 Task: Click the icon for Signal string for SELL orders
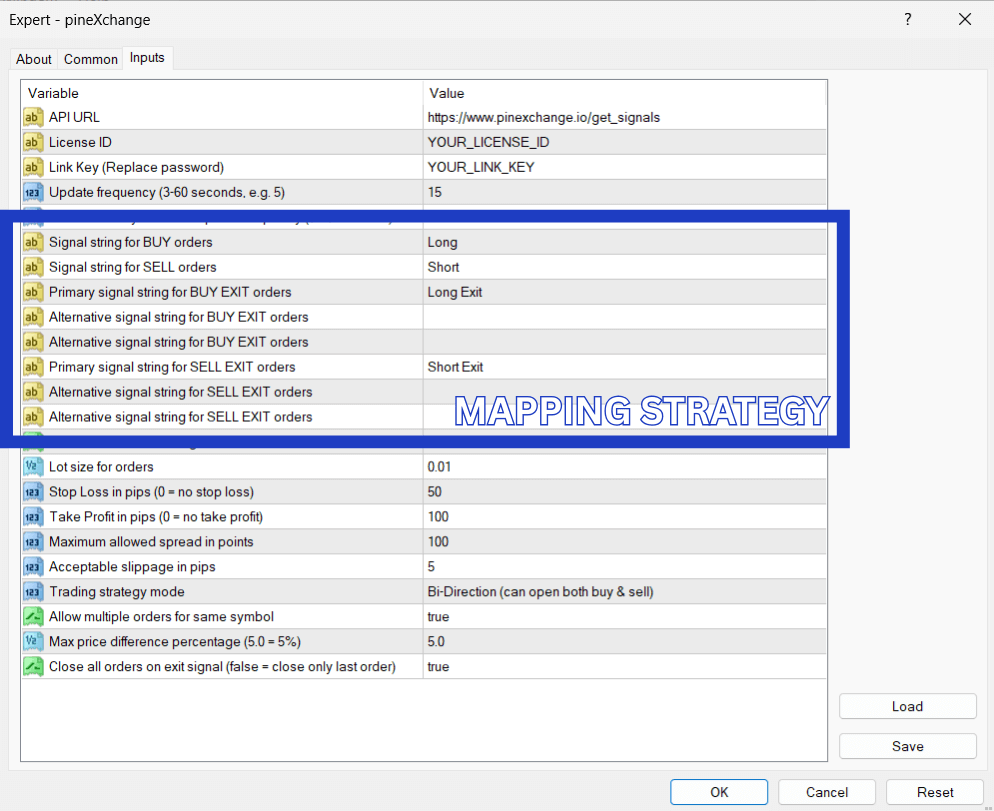[32, 267]
